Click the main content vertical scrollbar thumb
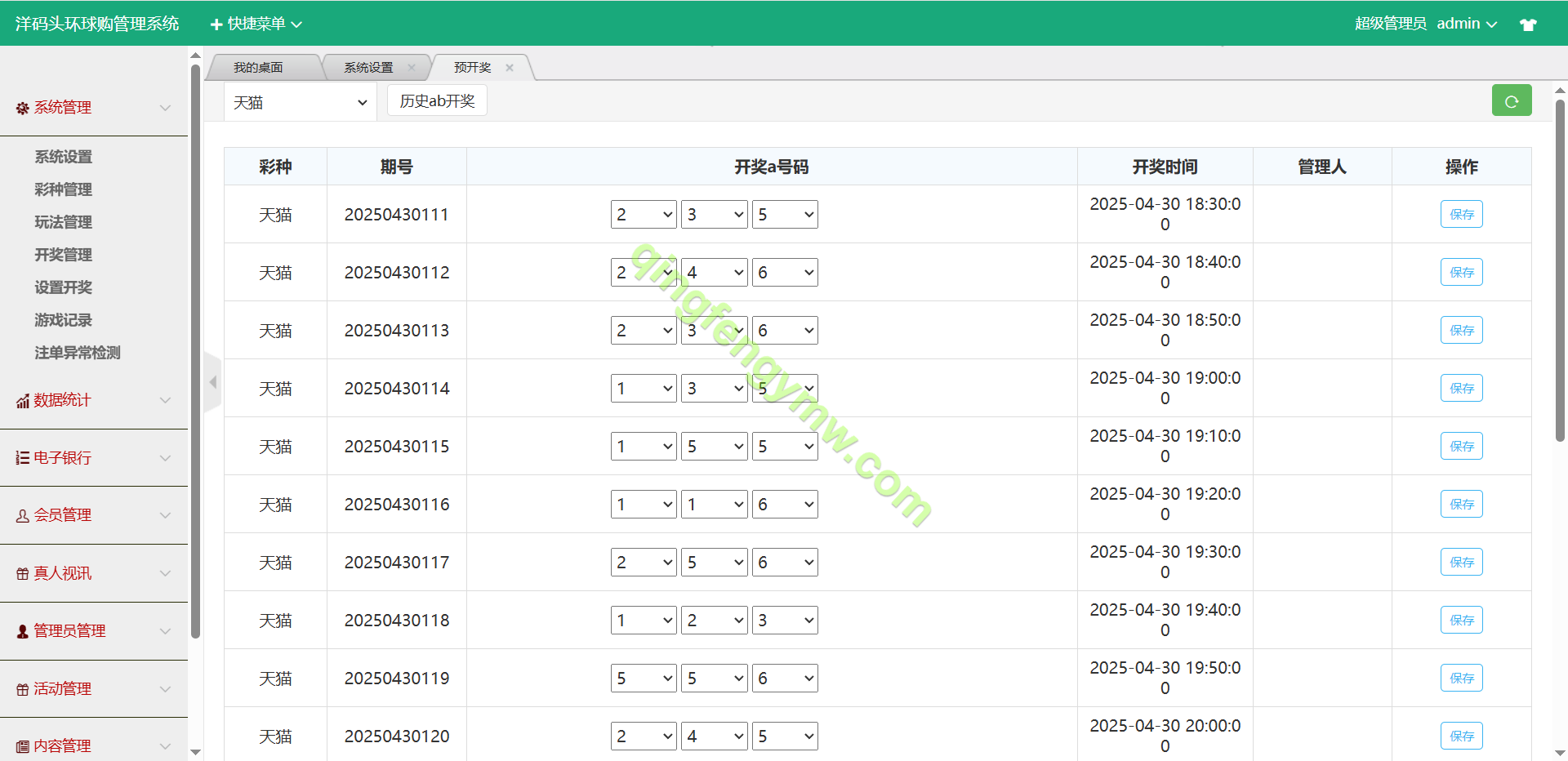Image resolution: width=1568 pixels, height=761 pixels. click(1560, 269)
